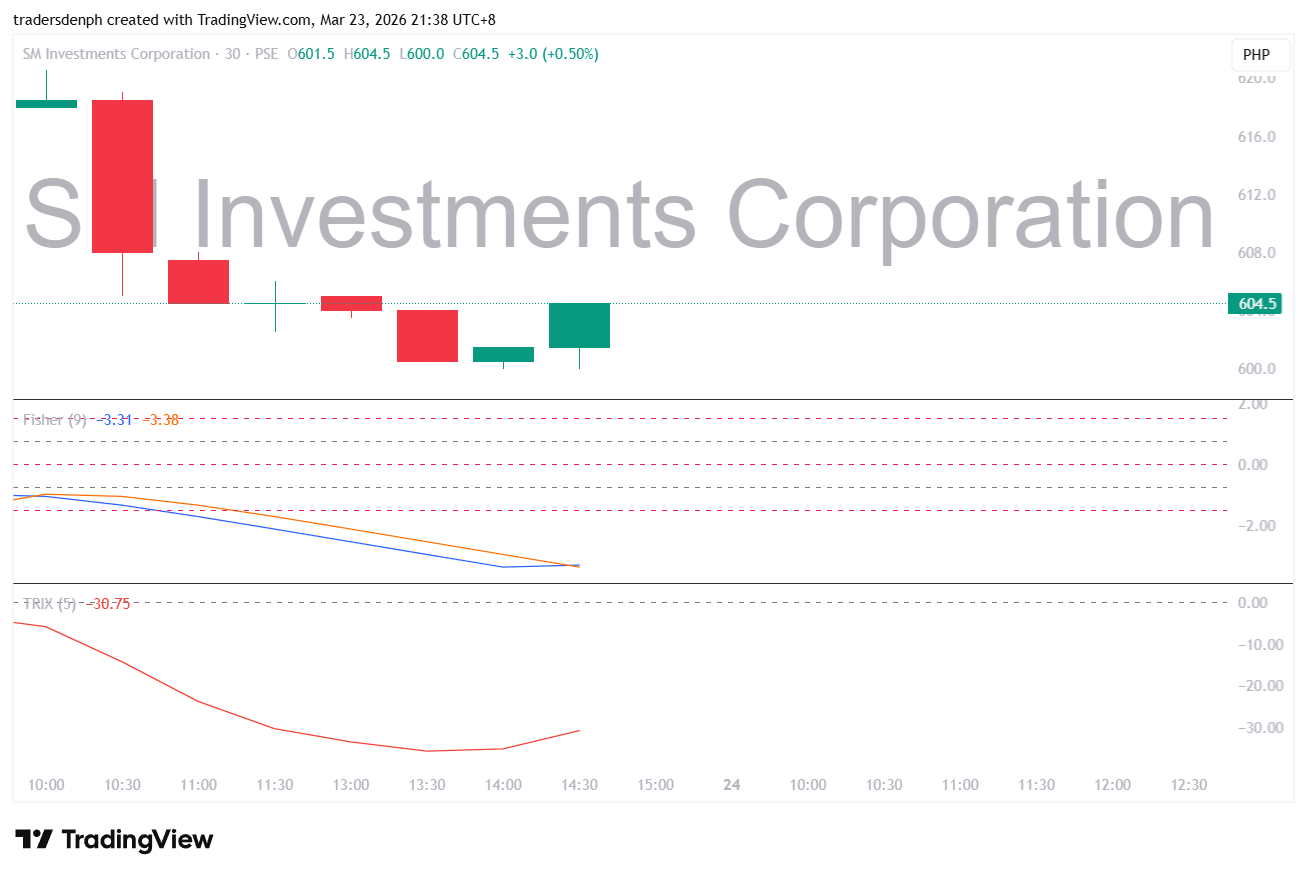Select the TRIX (5) indicator legend
1307x877 pixels.
49,604
